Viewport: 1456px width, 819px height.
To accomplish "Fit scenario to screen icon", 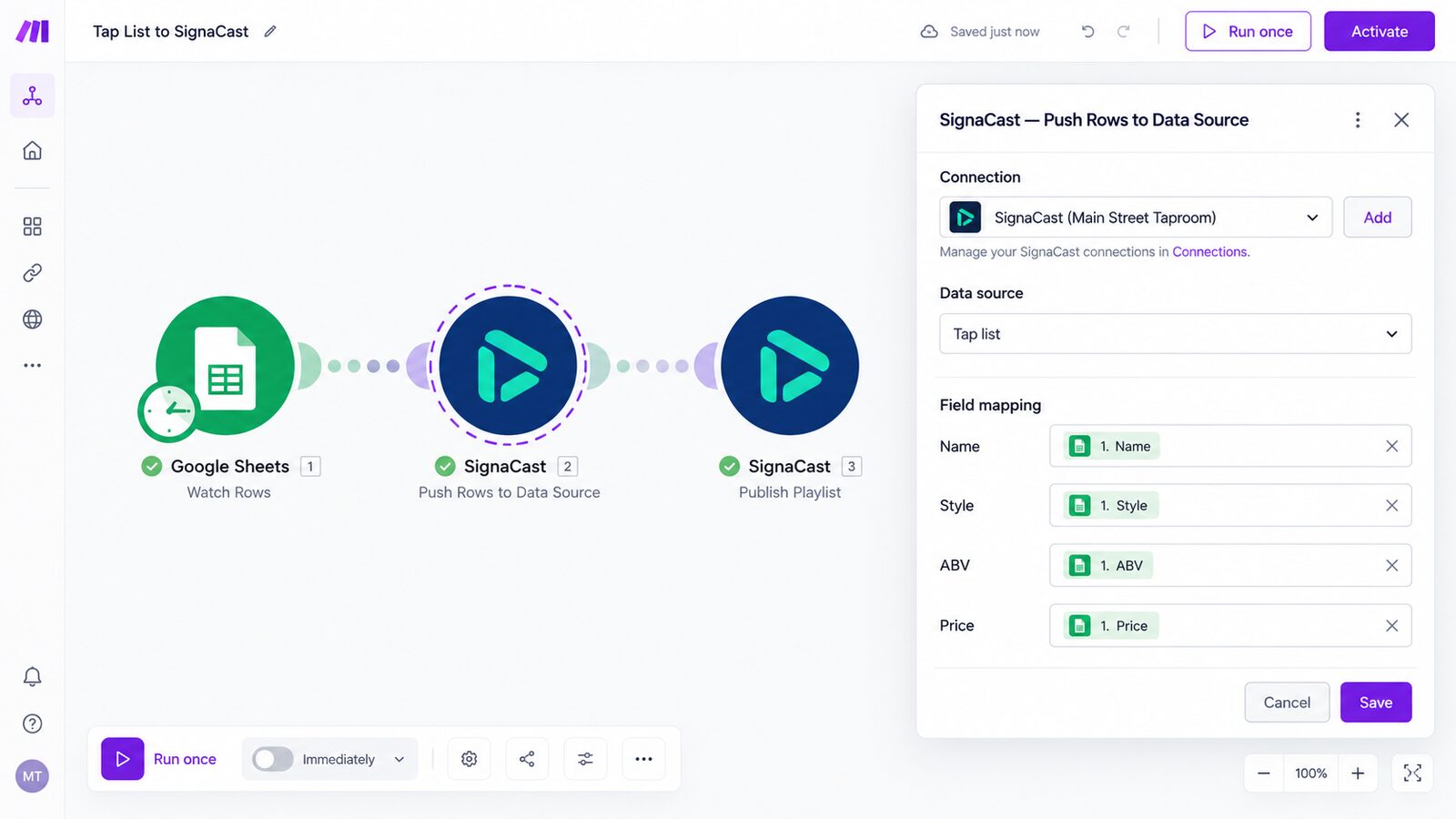I will [x=1412, y=773].
